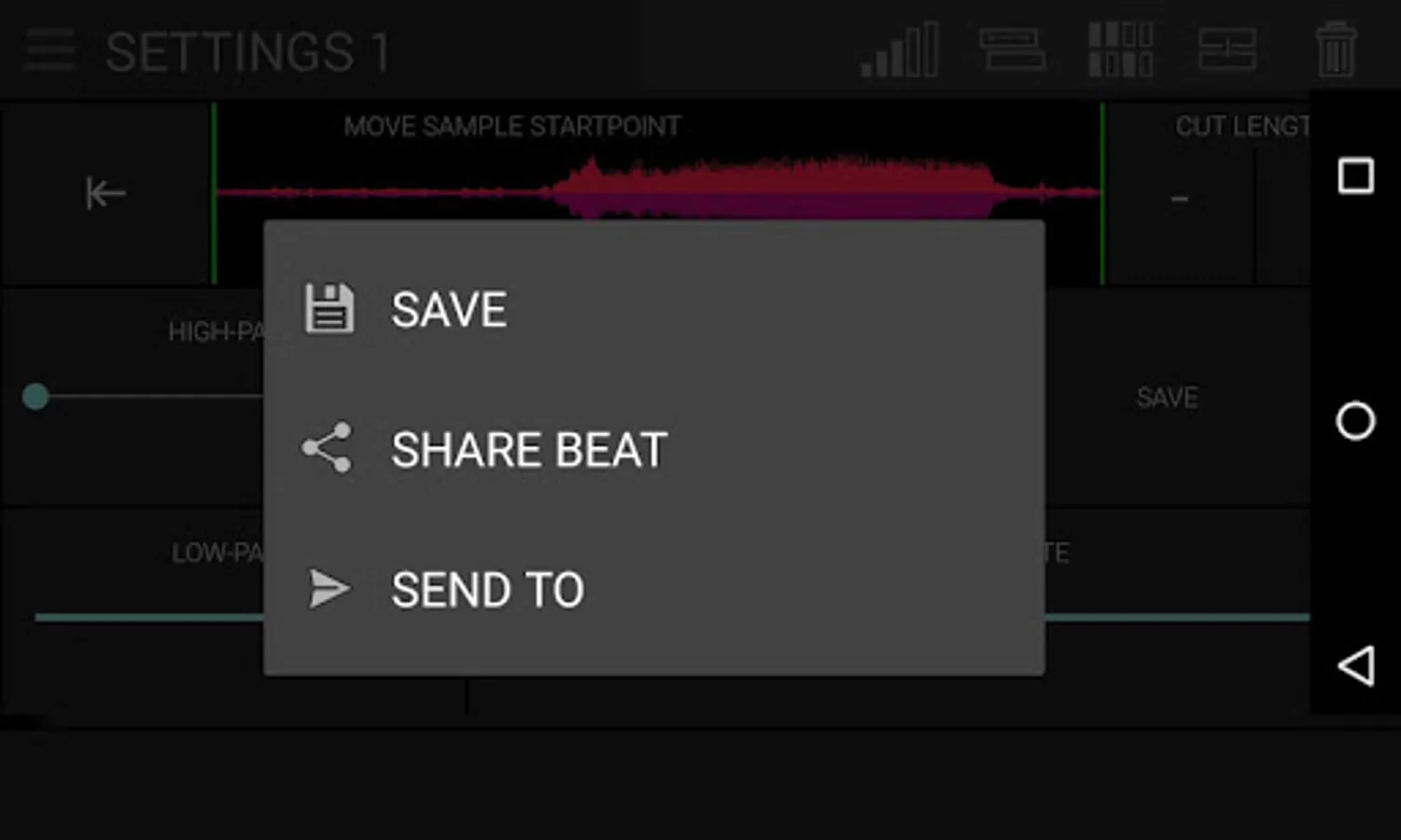Click the paper plane Send To icon
The width and height of the screenshot is (1401, 840).
coord(329,589)
